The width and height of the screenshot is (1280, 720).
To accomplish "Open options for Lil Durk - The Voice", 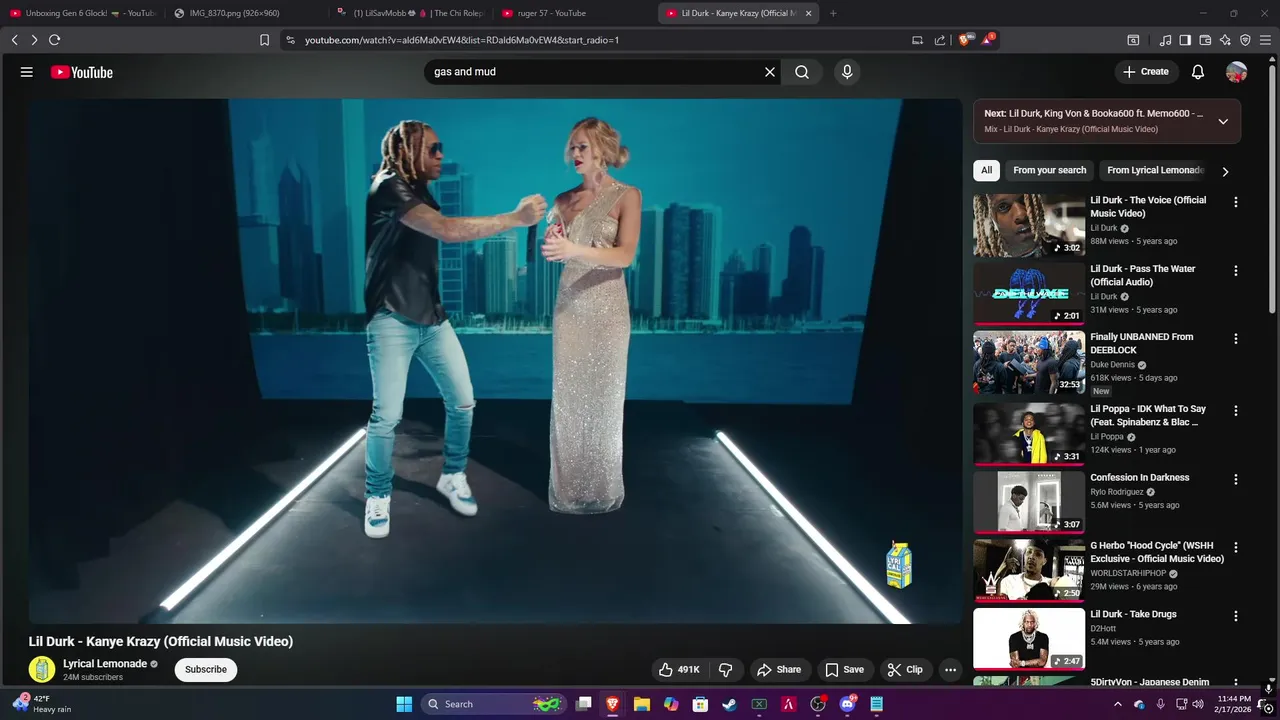I will [1236, 202].
